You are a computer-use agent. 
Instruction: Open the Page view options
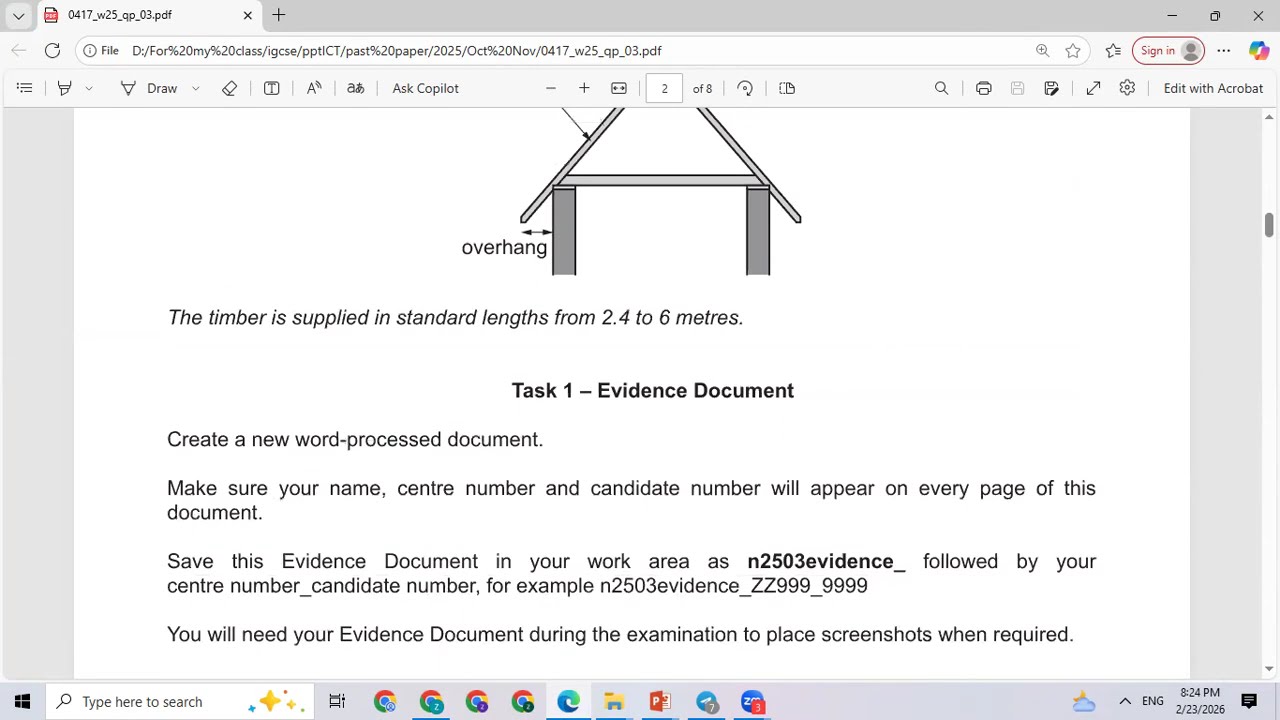click(787, 88)
